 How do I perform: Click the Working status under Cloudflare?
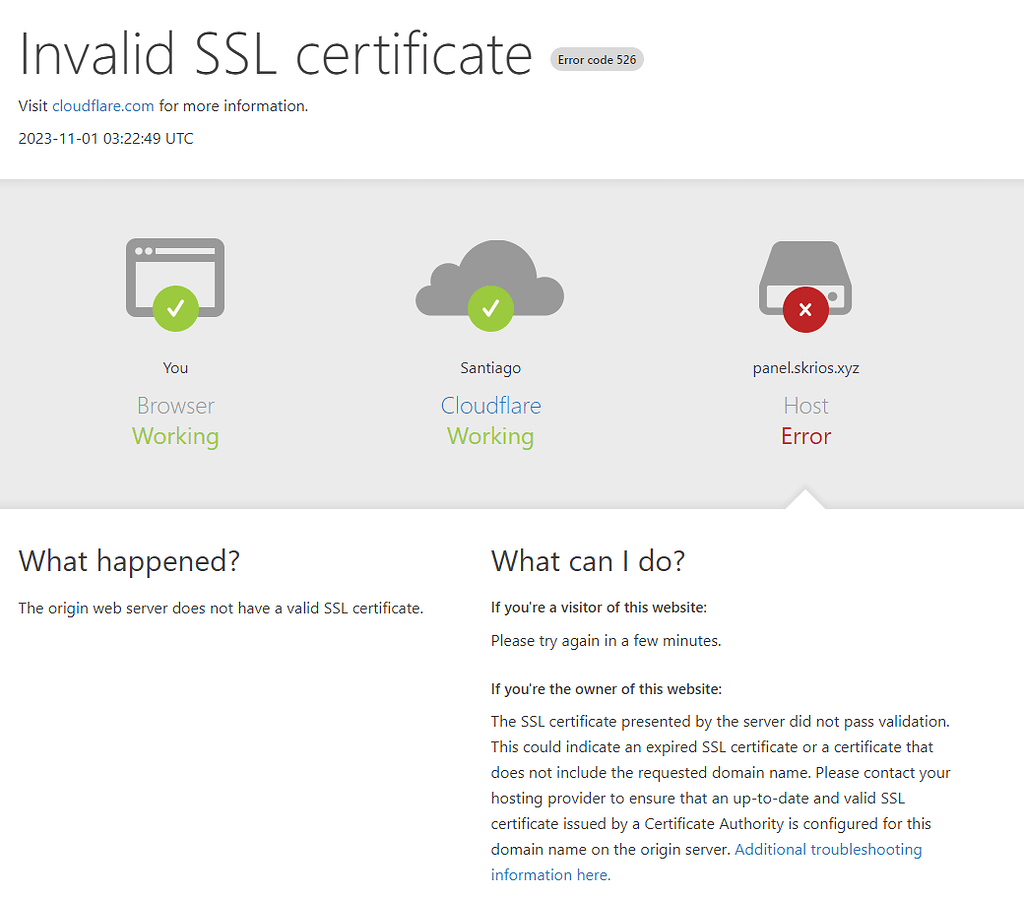coord(490,437)
